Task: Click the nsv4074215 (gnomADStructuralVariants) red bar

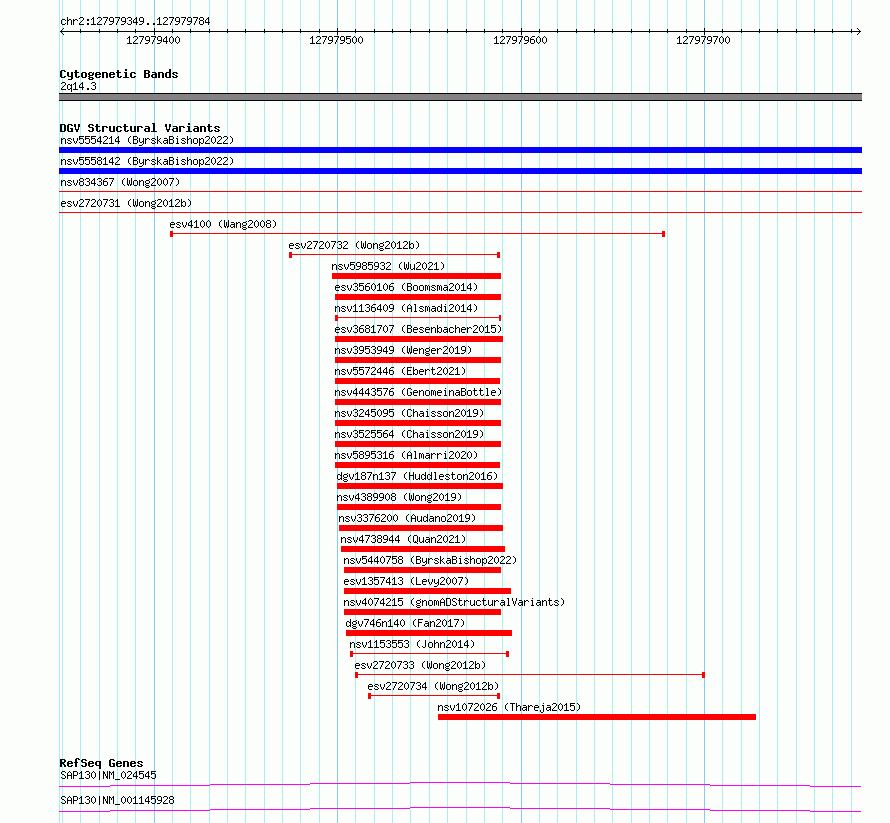Action: click(422, 612)
